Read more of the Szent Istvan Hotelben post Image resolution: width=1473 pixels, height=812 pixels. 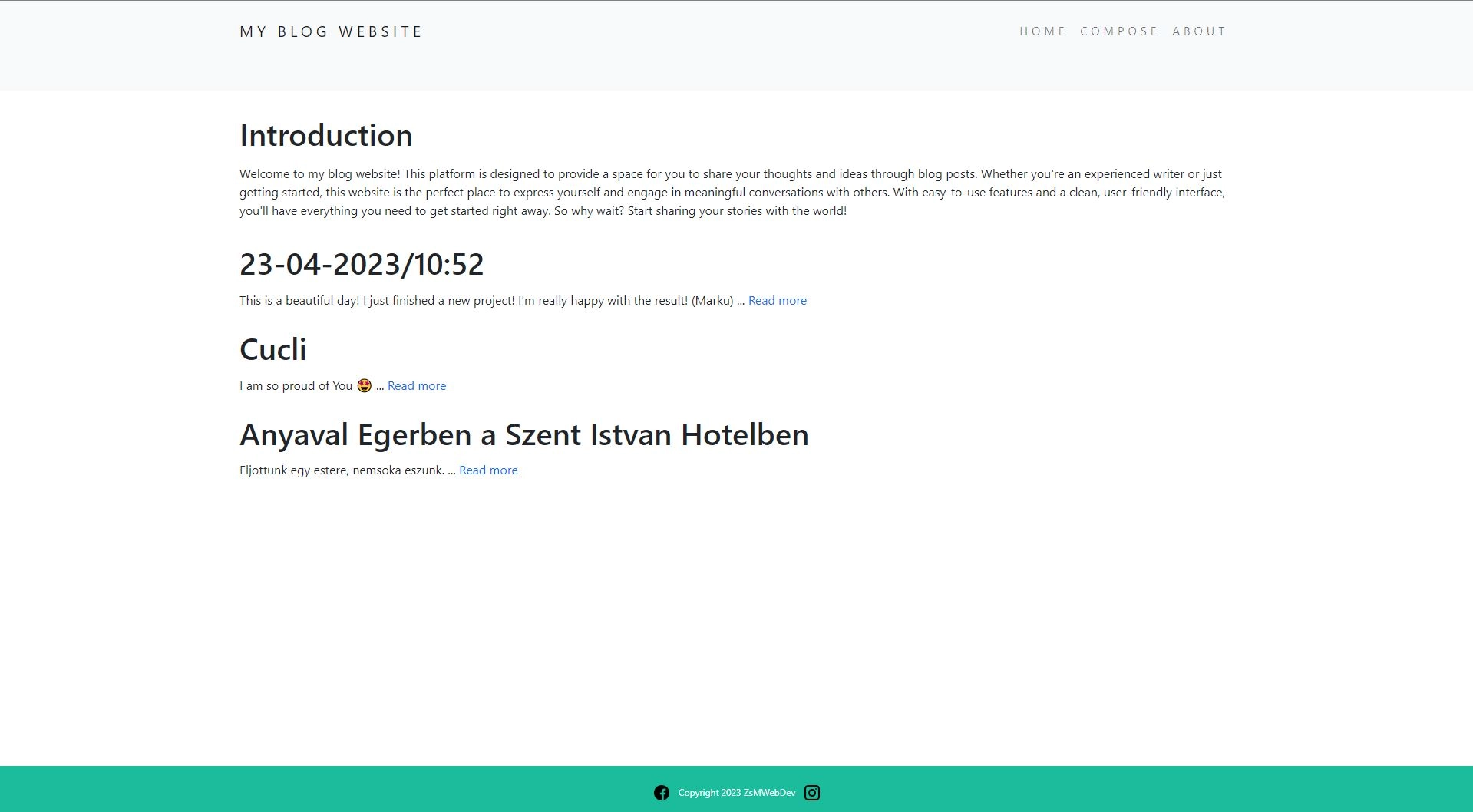click(488, 470)
